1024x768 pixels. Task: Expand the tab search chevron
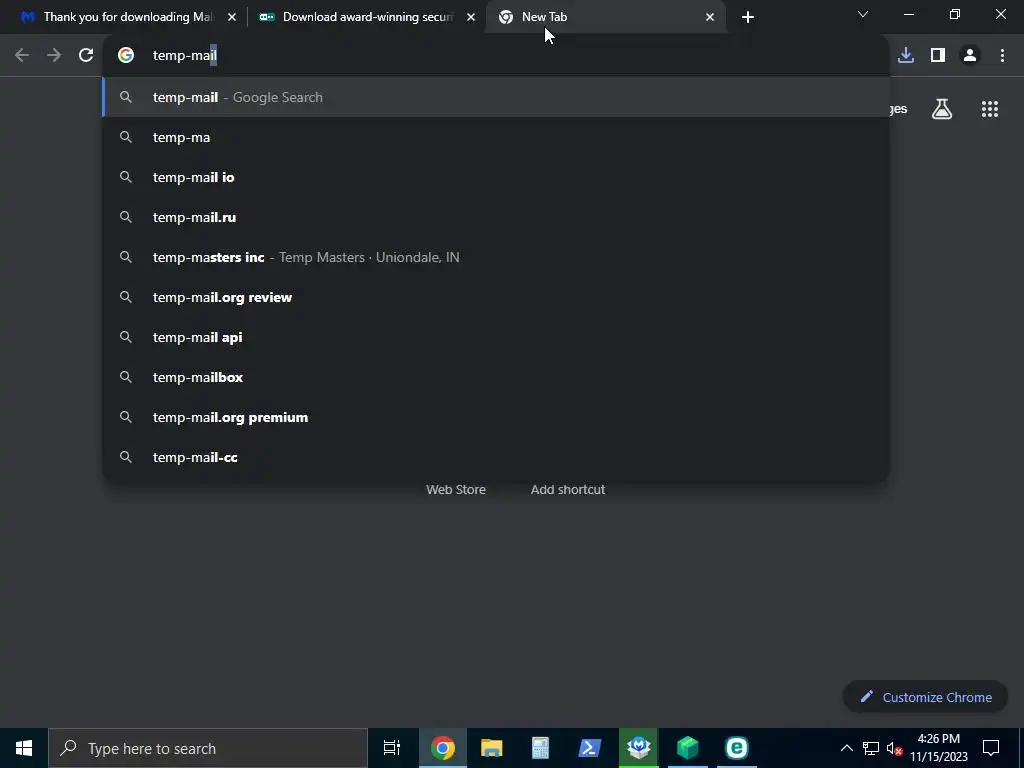863,14
